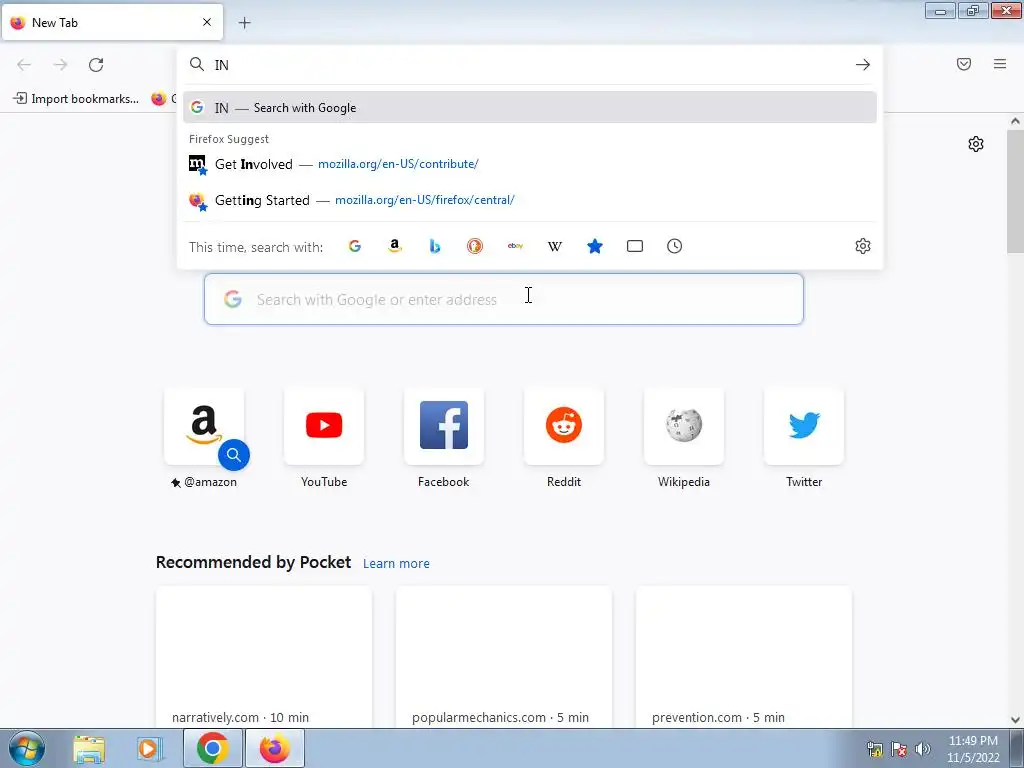Search this time with DuckDuckGo icon
1024x768 pixels.
coord(475,246)
